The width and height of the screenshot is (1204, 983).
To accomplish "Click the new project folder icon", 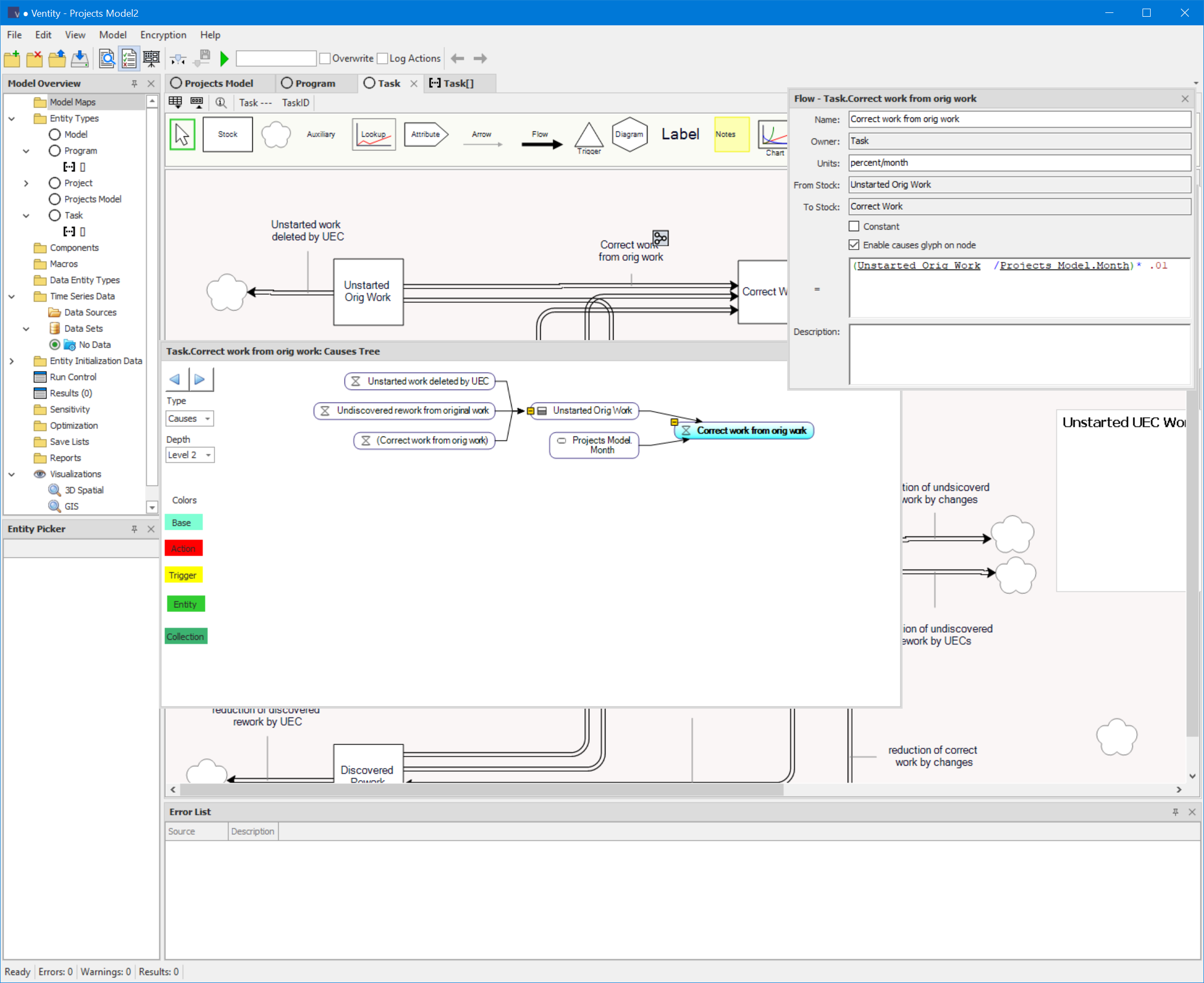I will [x=12, y=58].
